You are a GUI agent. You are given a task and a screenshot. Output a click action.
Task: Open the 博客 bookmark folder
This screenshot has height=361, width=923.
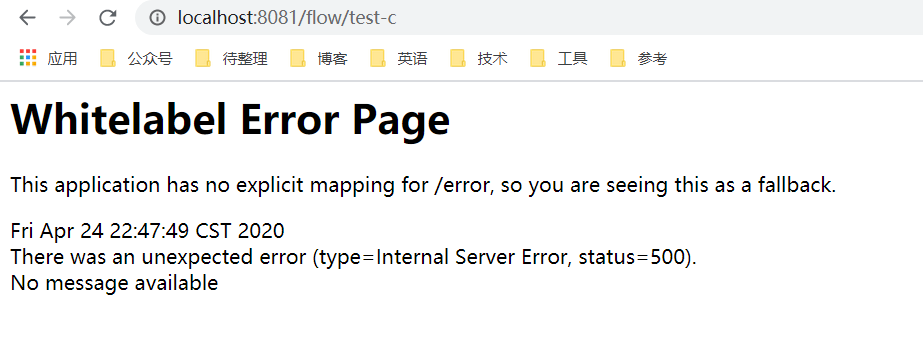point(320,58)
